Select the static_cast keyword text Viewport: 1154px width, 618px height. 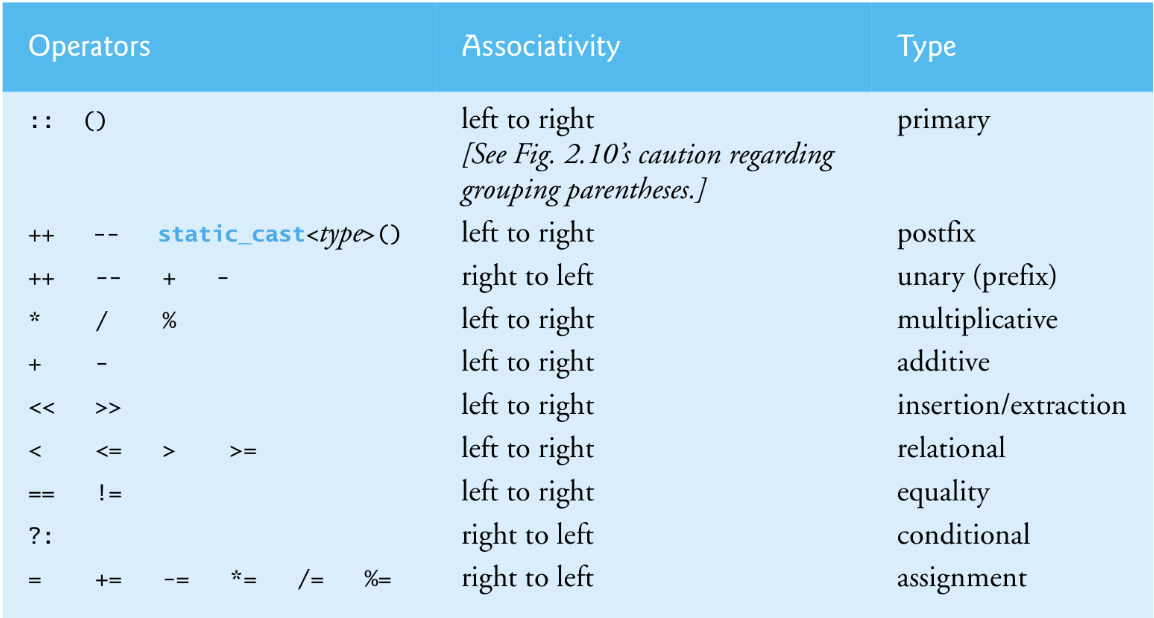pos(231,234)
